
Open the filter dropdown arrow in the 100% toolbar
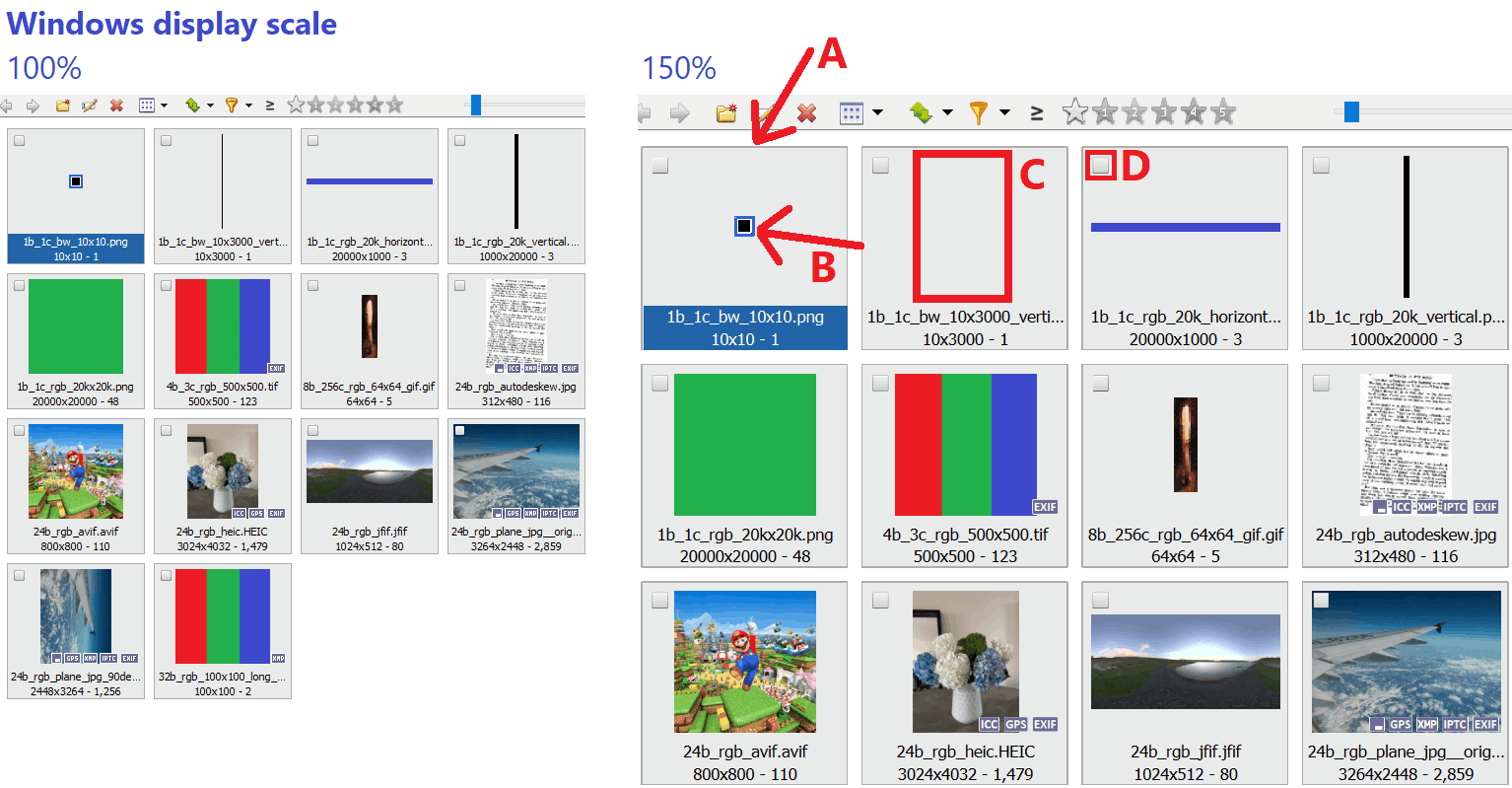[x=248, y=106]
